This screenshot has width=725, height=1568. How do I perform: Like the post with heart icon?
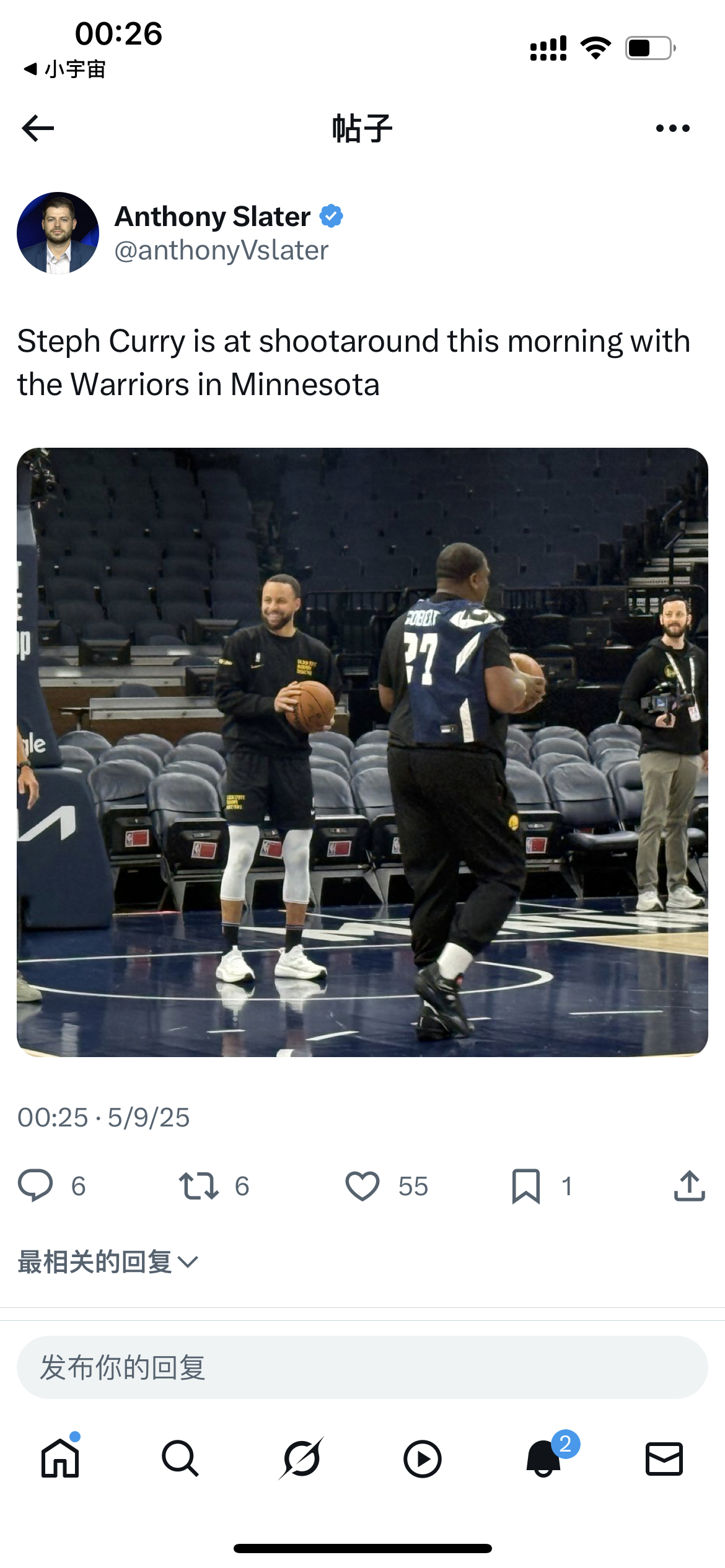(x=362, y=1186)
